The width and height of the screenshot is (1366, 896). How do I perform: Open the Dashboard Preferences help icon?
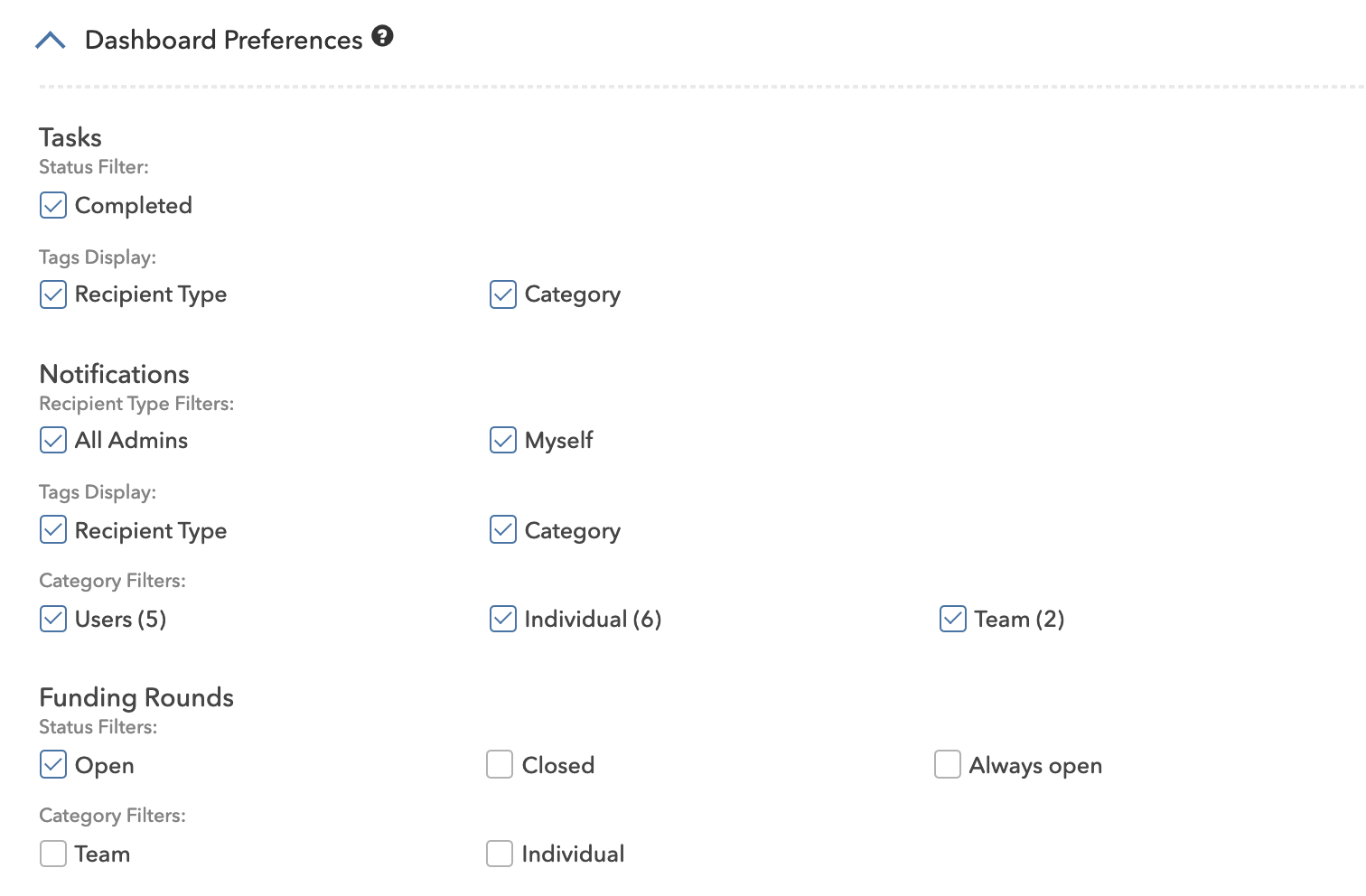(383, 36)
